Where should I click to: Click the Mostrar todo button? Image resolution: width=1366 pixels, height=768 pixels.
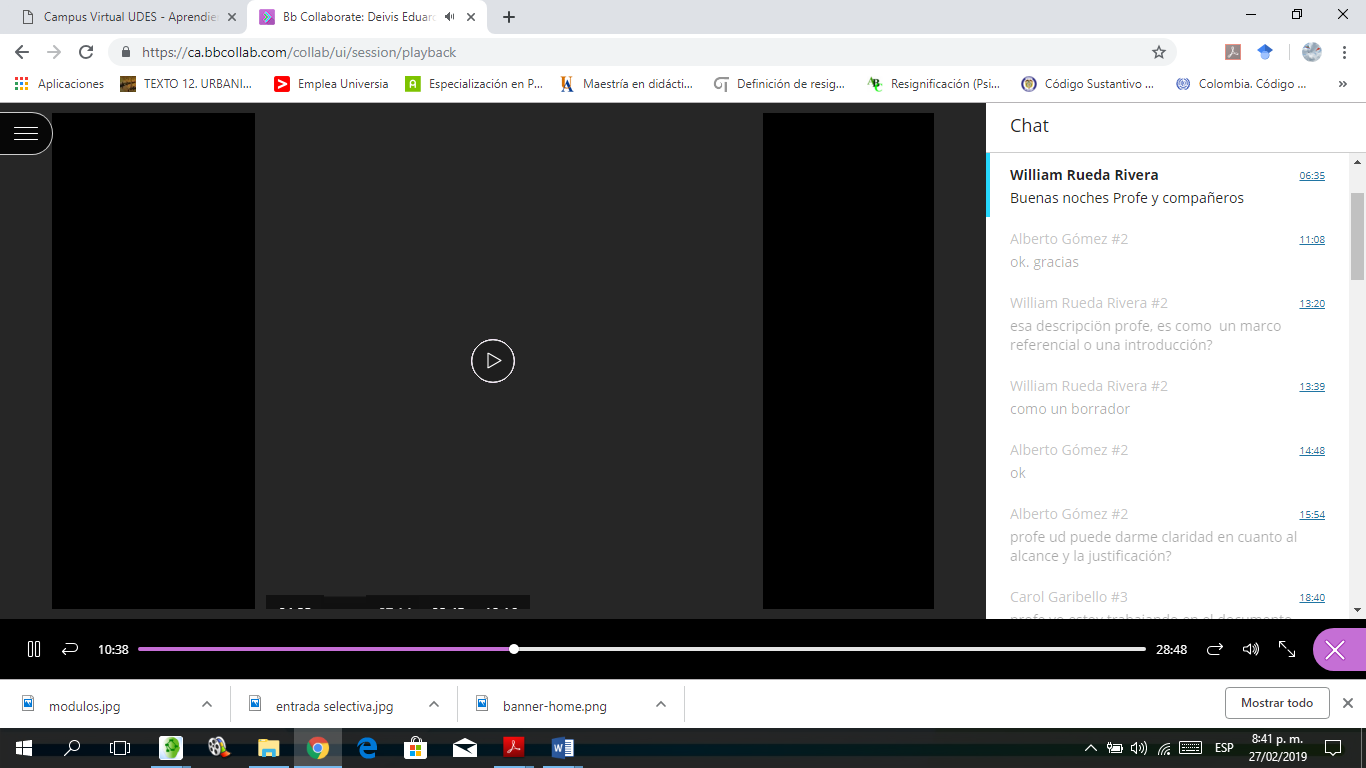[x=1276, y=703]
